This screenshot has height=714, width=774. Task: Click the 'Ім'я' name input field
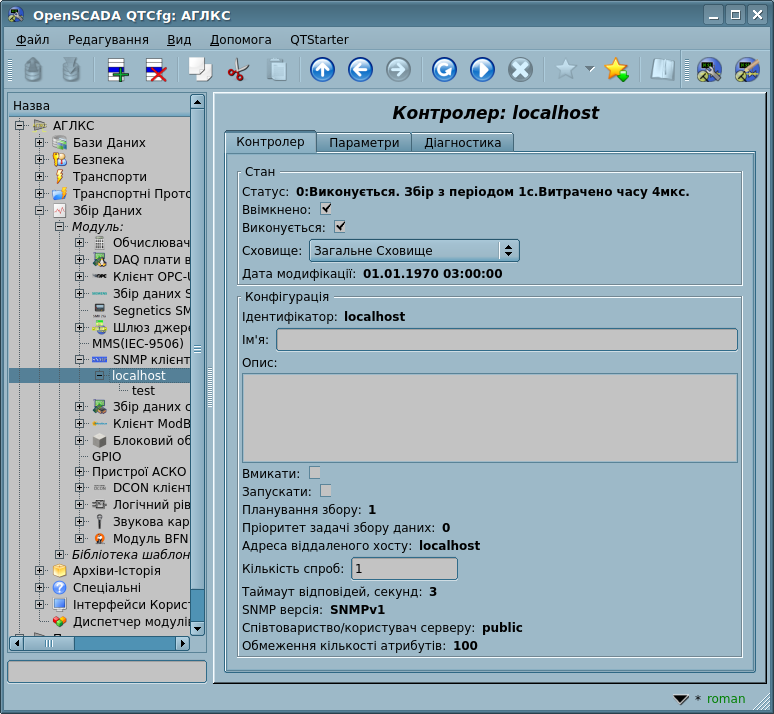coord(506,340)
